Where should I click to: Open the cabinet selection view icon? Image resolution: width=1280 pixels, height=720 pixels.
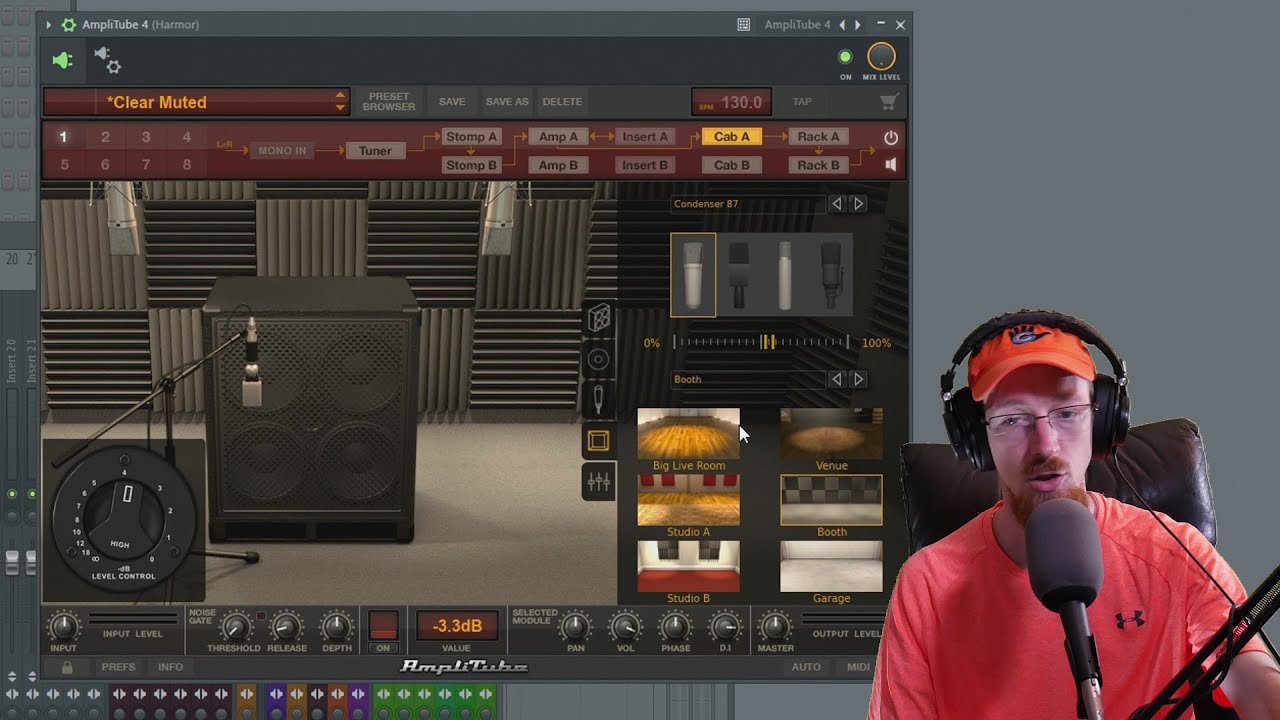pyautogui.click(x=598, y=318)
